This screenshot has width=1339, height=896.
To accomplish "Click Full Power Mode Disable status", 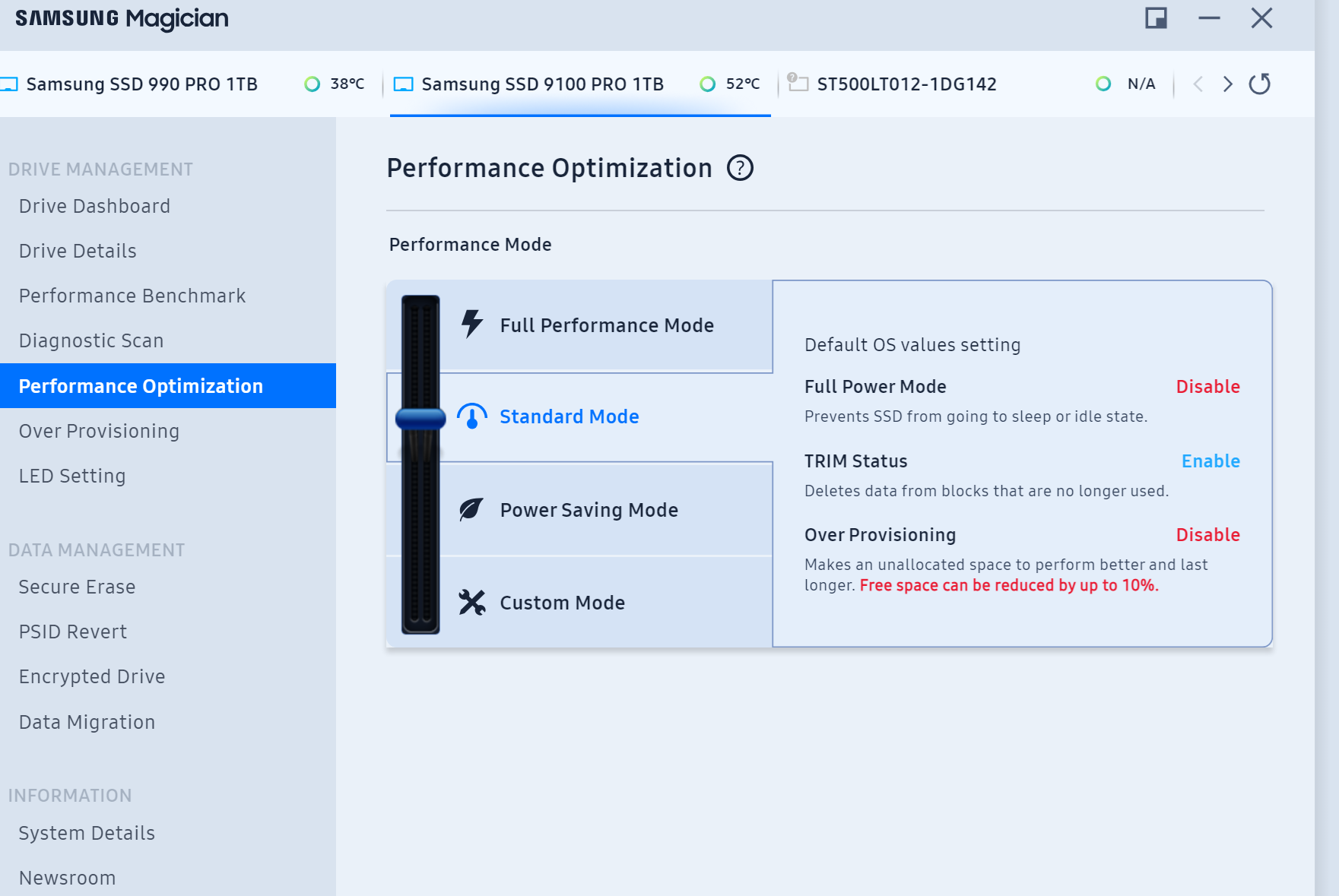I will point(1207,387).
